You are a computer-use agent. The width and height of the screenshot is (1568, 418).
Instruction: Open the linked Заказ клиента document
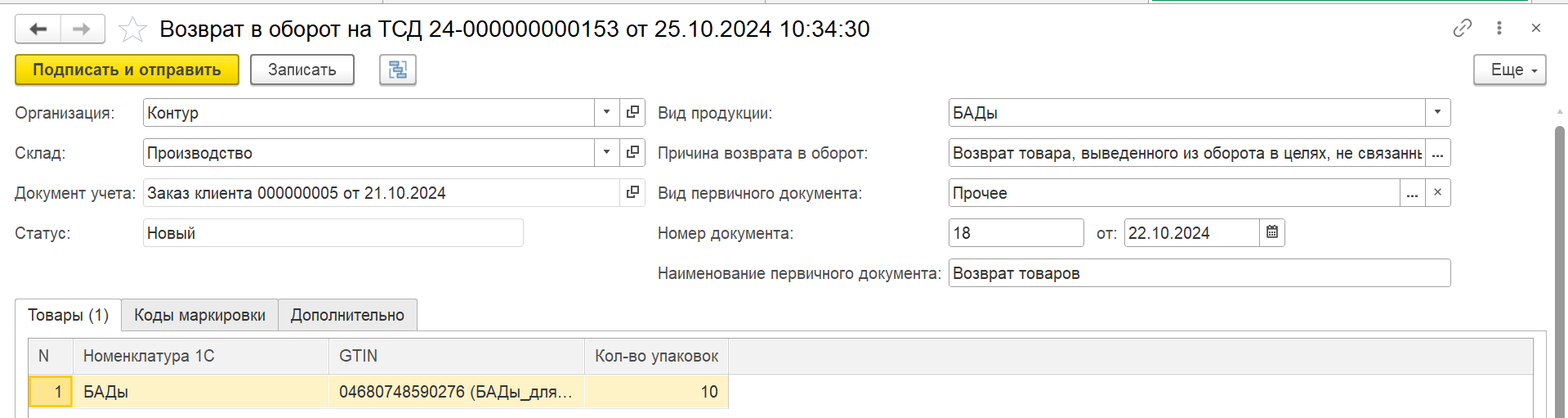632,192
